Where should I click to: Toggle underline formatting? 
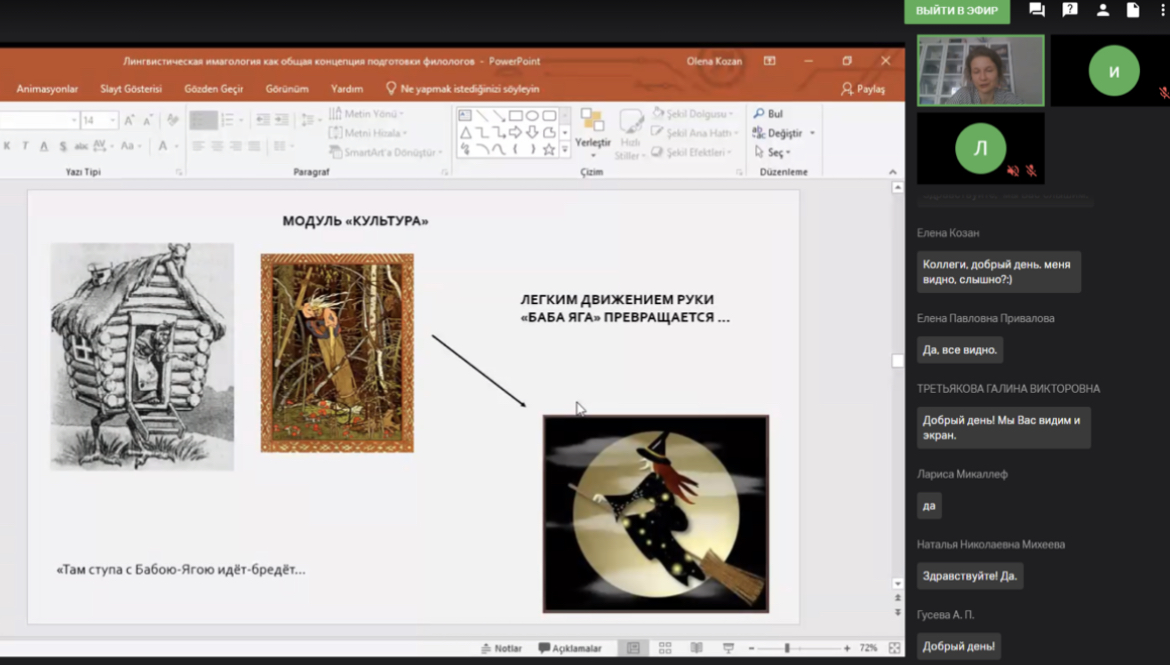pos(44,146)
